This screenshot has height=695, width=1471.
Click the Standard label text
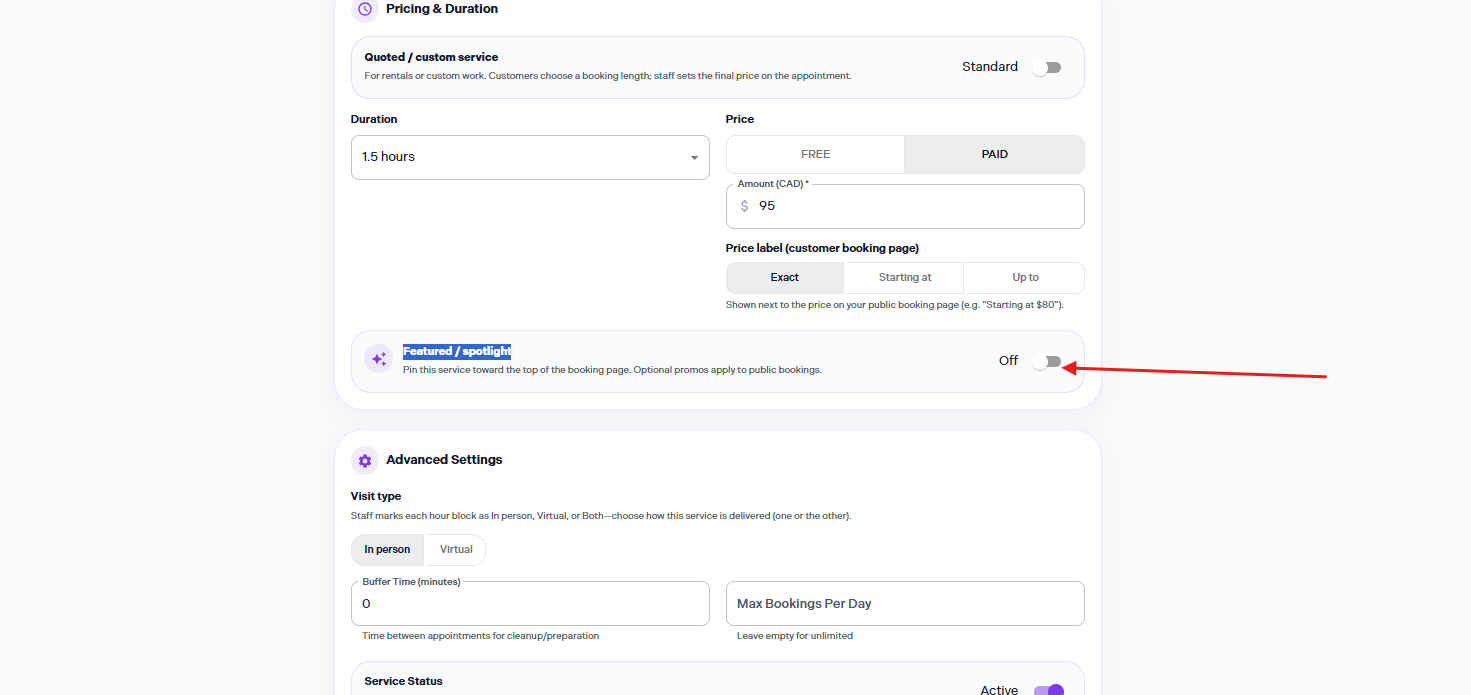tap(990, 67)
